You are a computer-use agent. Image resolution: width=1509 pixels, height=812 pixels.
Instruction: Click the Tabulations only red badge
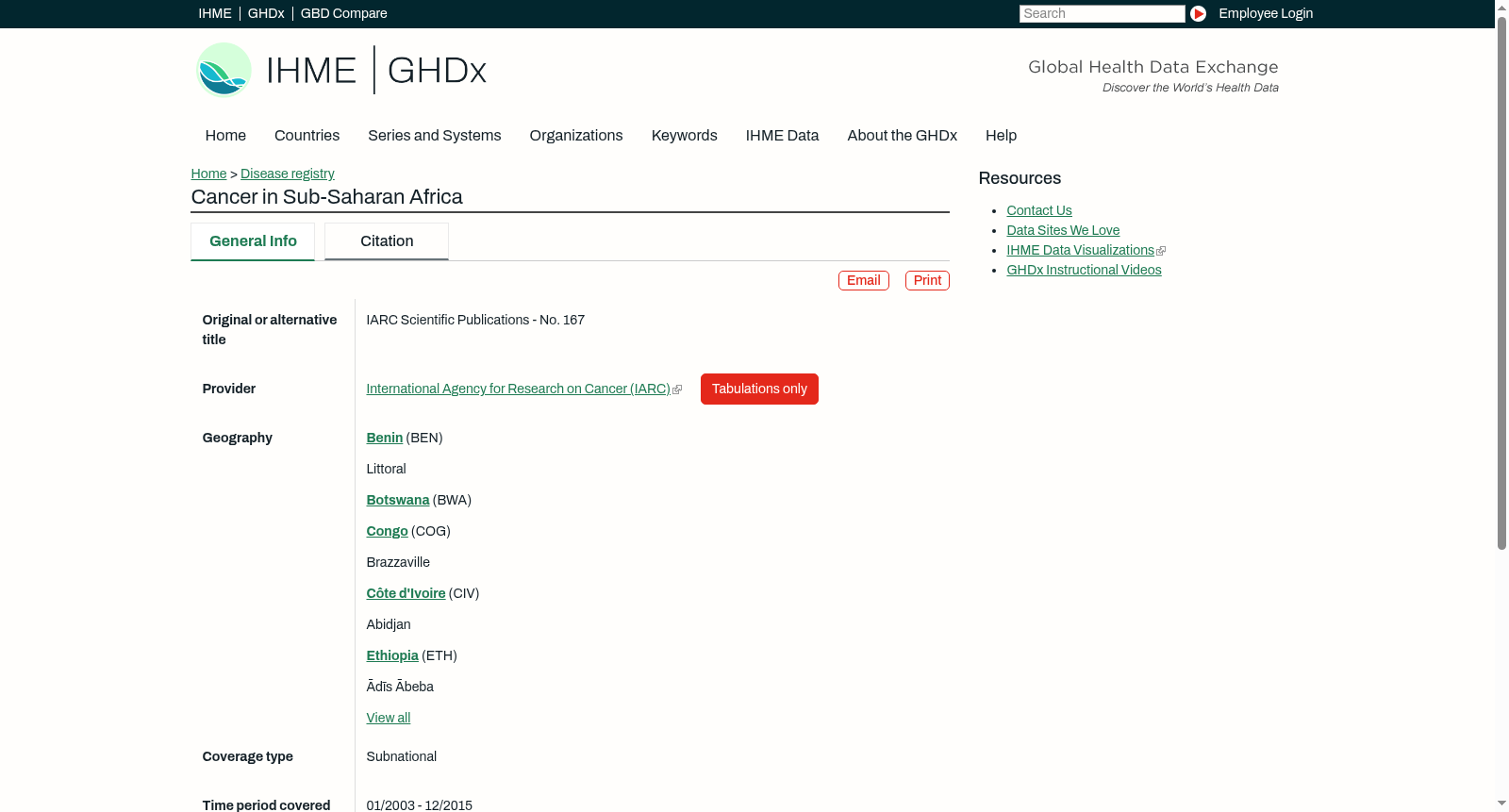point(759,389)
